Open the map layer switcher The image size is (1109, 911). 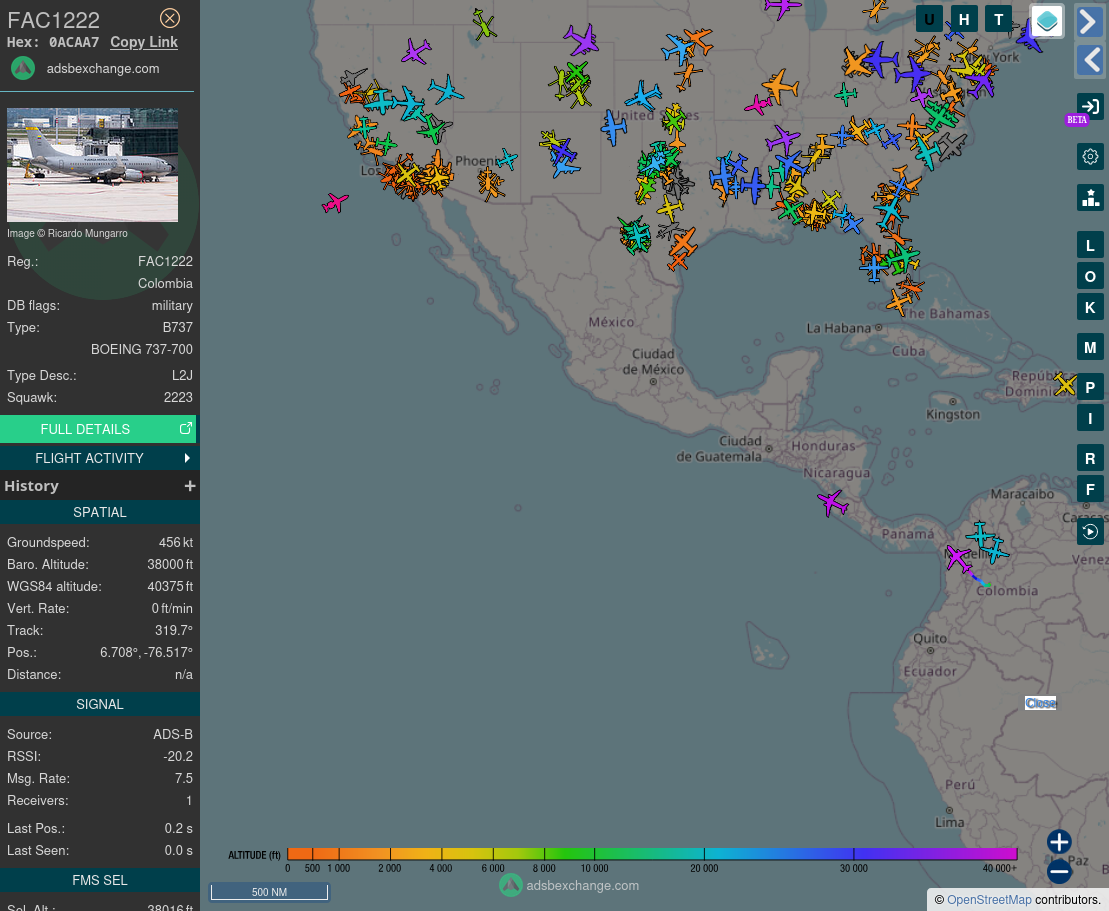[x=1047, y=21]
